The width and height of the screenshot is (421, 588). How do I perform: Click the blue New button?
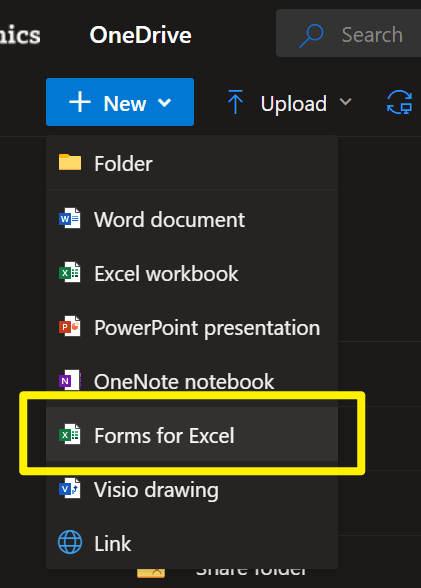tap(120, 102)
